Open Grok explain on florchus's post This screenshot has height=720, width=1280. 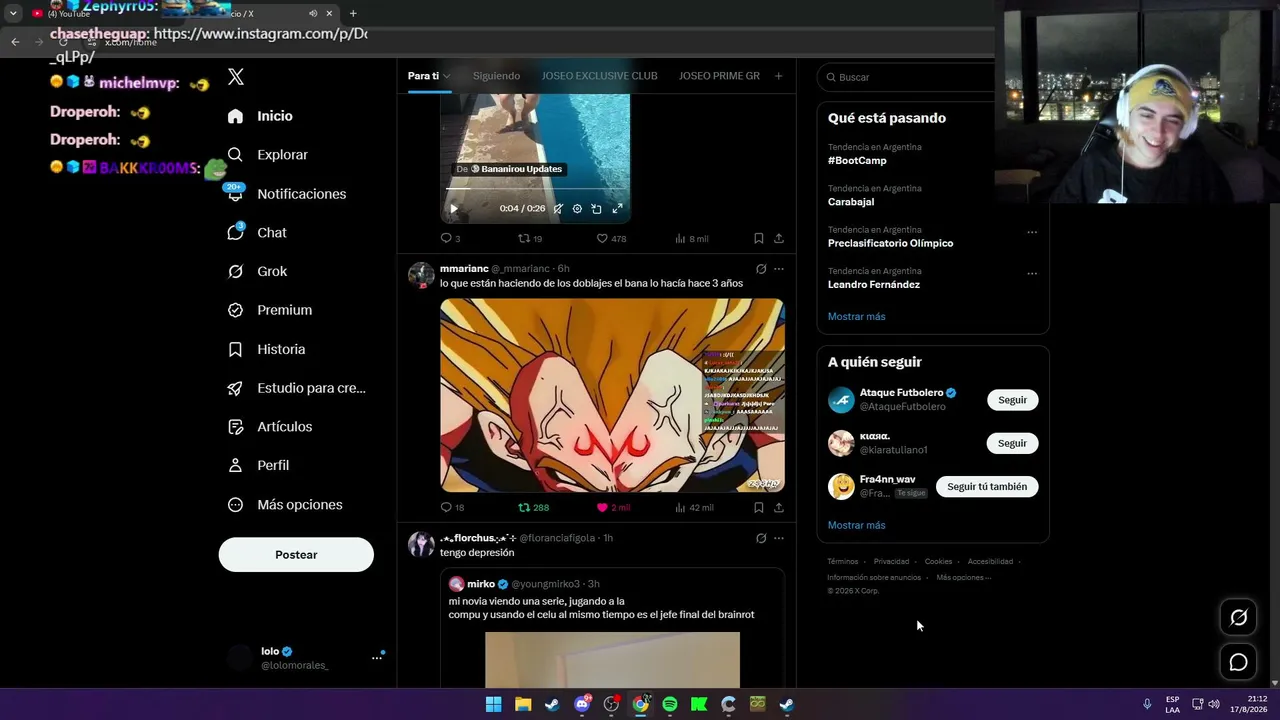[761, 538]
